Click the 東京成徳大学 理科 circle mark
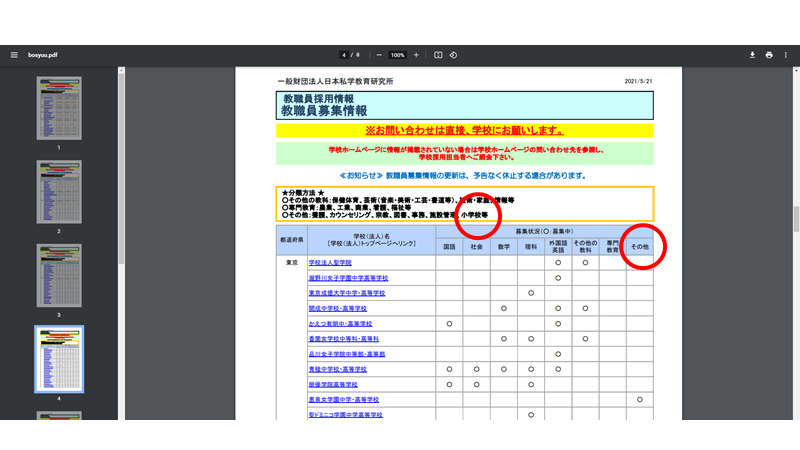The height and width of the screenshot is (450, 800). (x=531, y=293)
